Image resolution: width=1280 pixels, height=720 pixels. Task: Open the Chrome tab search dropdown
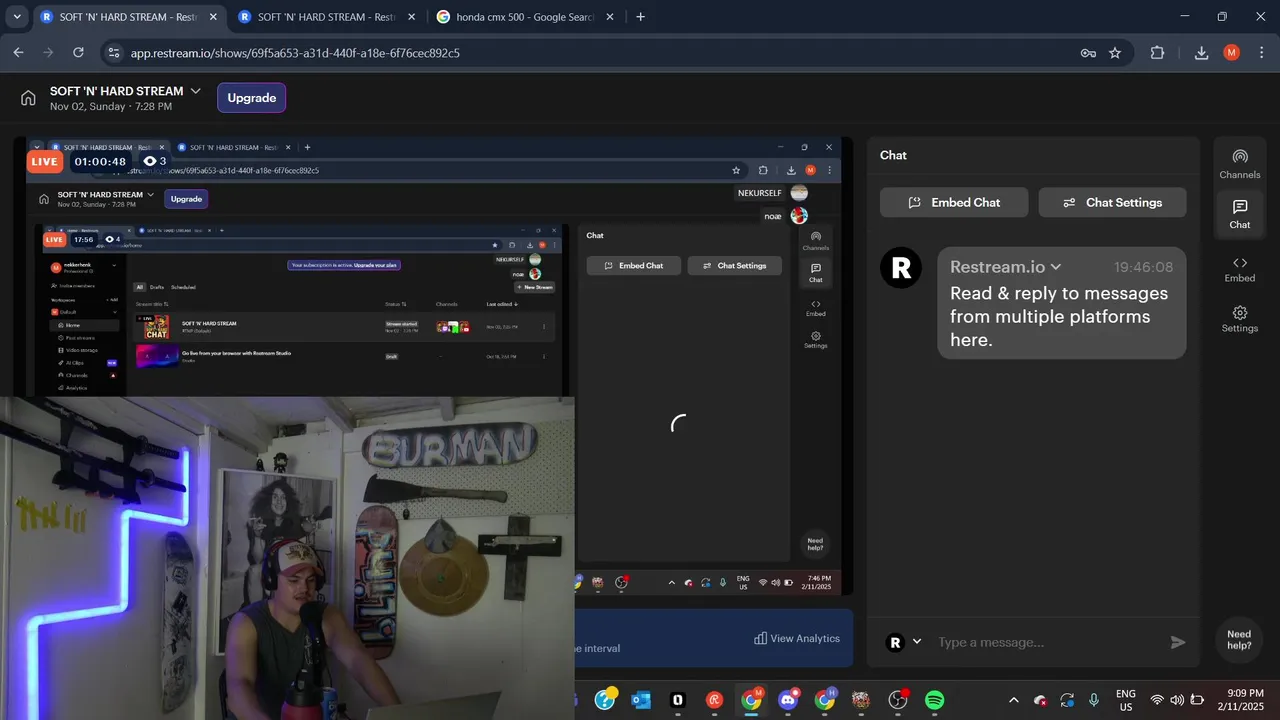click(x=16, y=17)
